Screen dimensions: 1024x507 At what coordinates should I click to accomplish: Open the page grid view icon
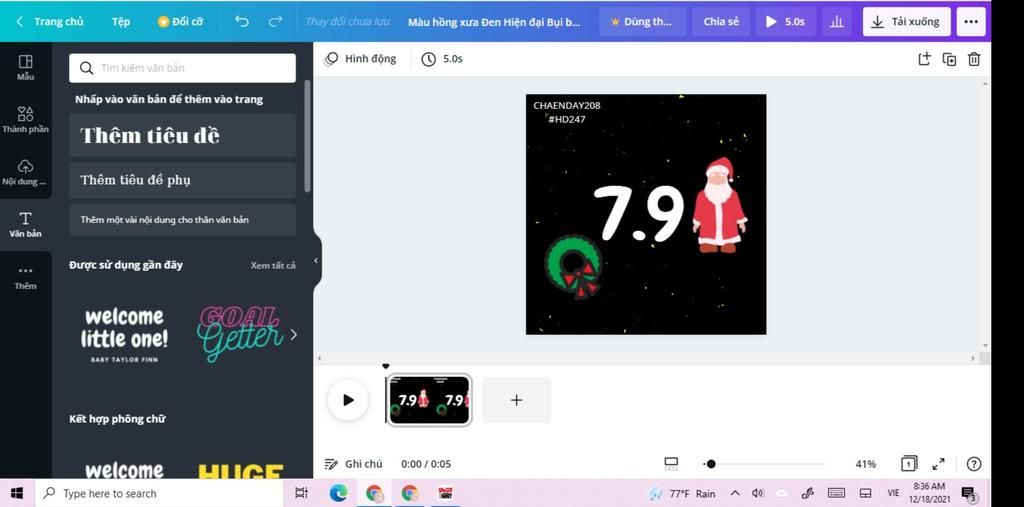[908, 464]
